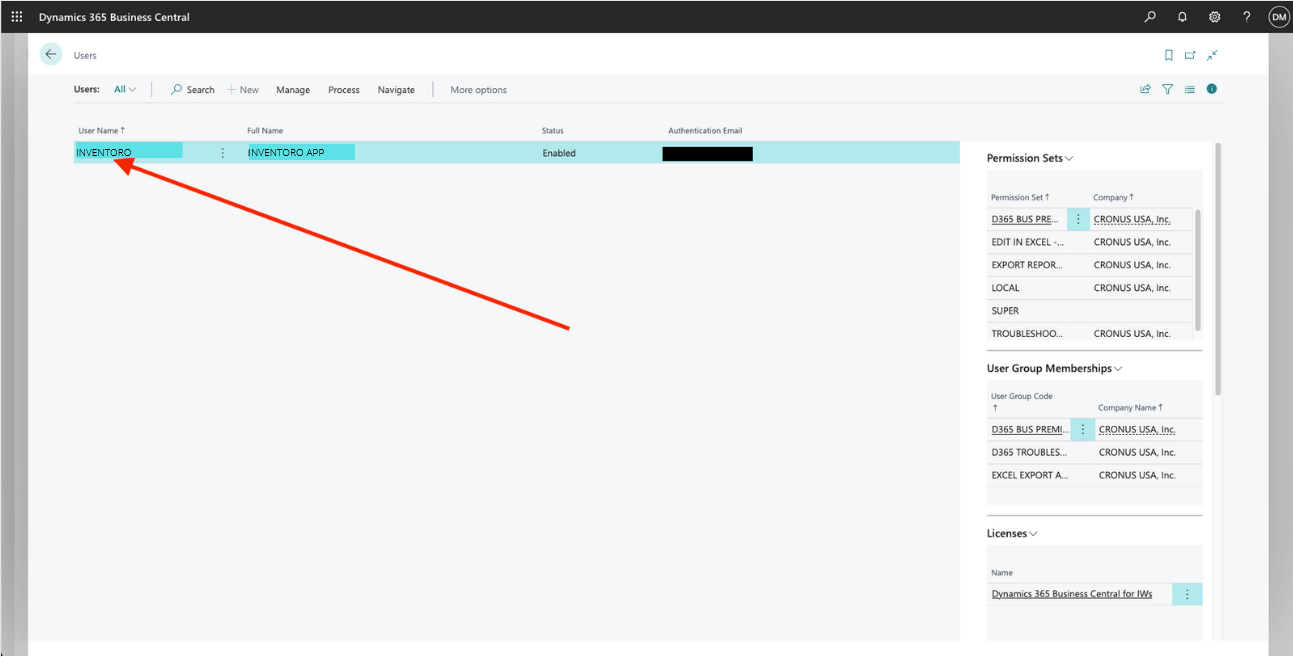
Task: Open the Settings gear menu
Action: point(1214,17)
